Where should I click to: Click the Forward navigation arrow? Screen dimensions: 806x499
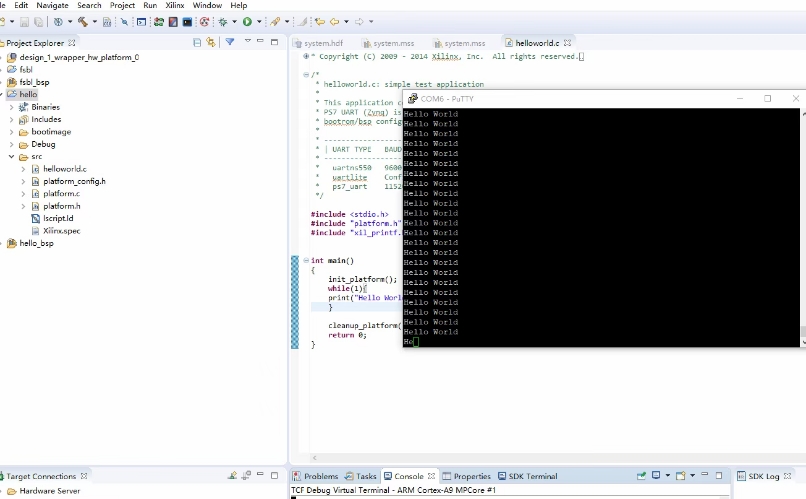(359, 22)
